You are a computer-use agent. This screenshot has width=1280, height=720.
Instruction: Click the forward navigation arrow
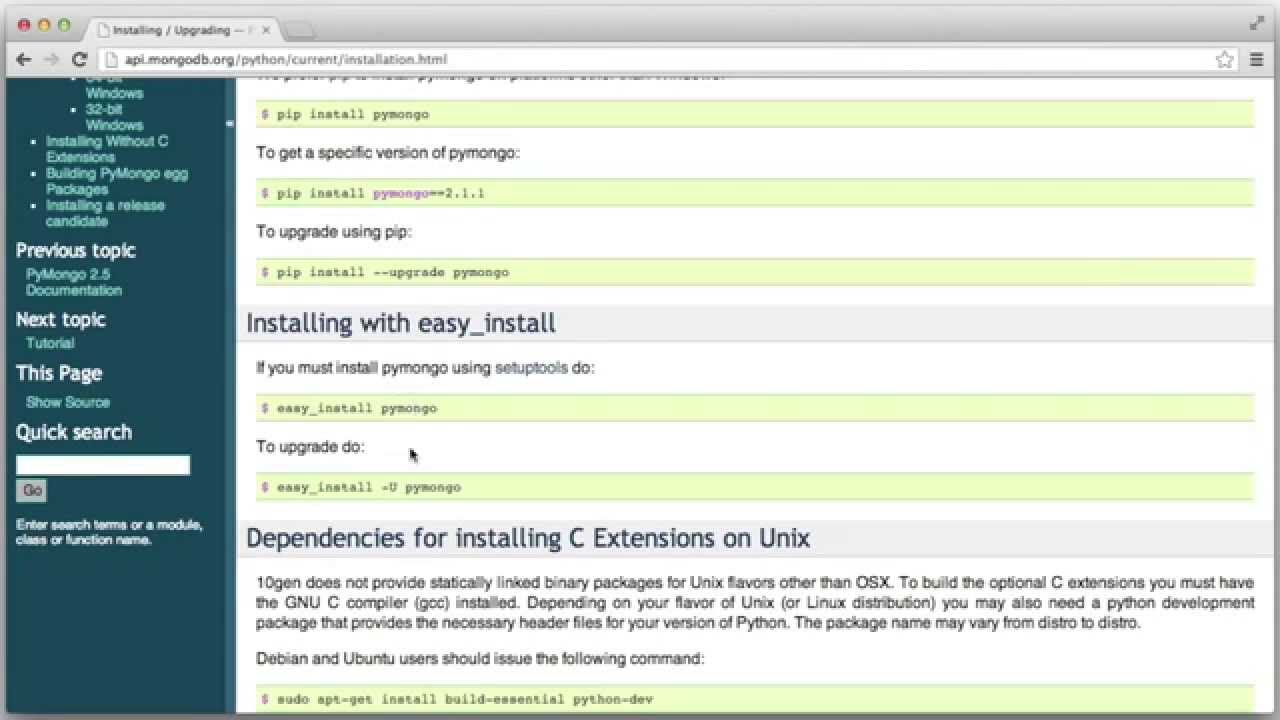52,59
